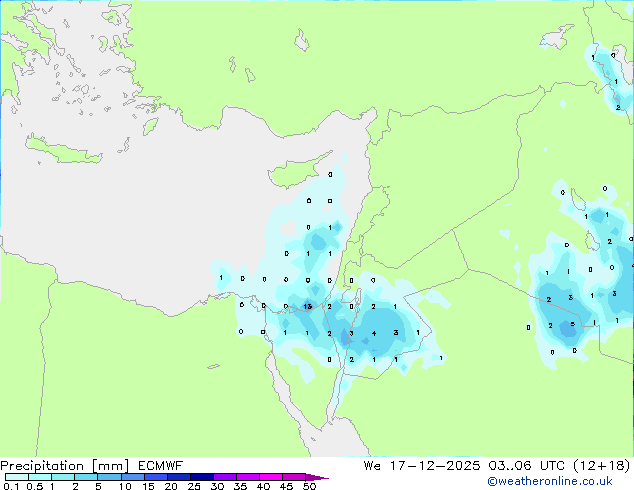This screenshot has width=634, height=490.
Task: Pick the lightest 0.1–0.5 mm legend swatch
Action: (17, 477)
